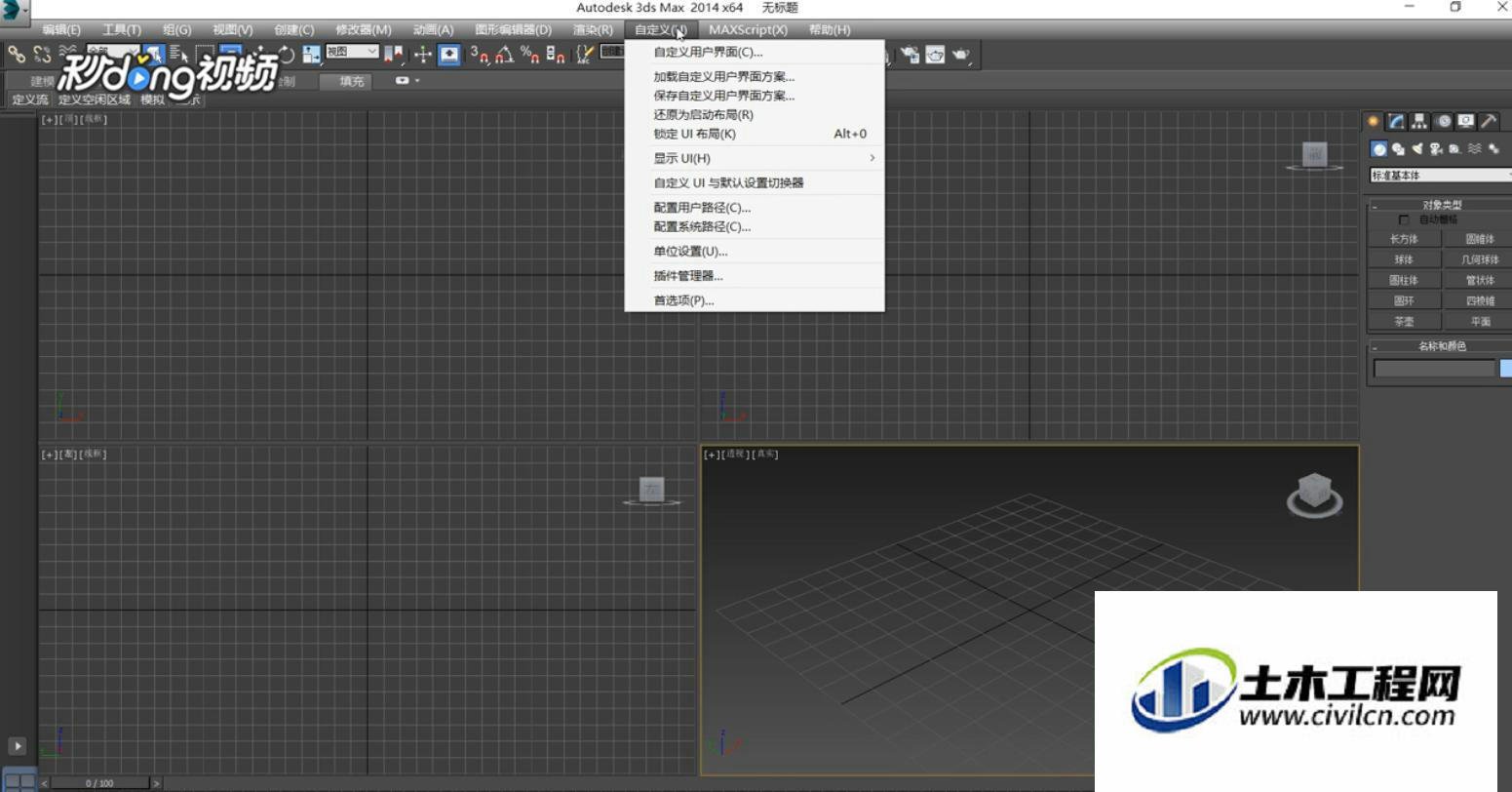Image resolution: width=1512 pixels, height=792 pixels.
Task: Select Cameras category icon in Create panel
Action: click(1436, 148)
